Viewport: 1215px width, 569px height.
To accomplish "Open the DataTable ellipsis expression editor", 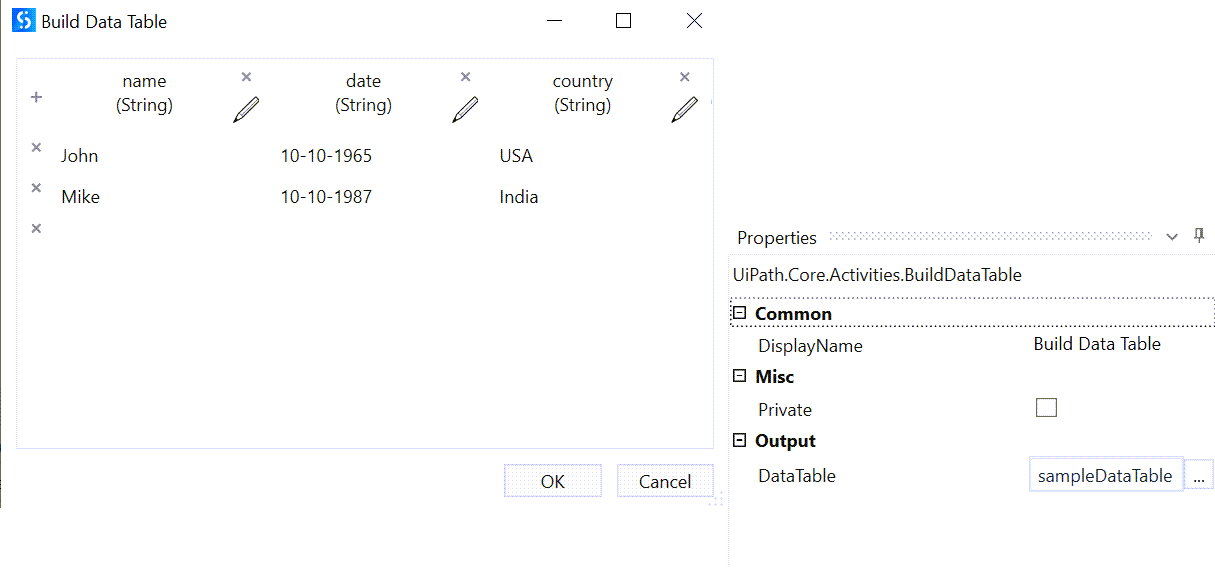I will point(1198,476).
